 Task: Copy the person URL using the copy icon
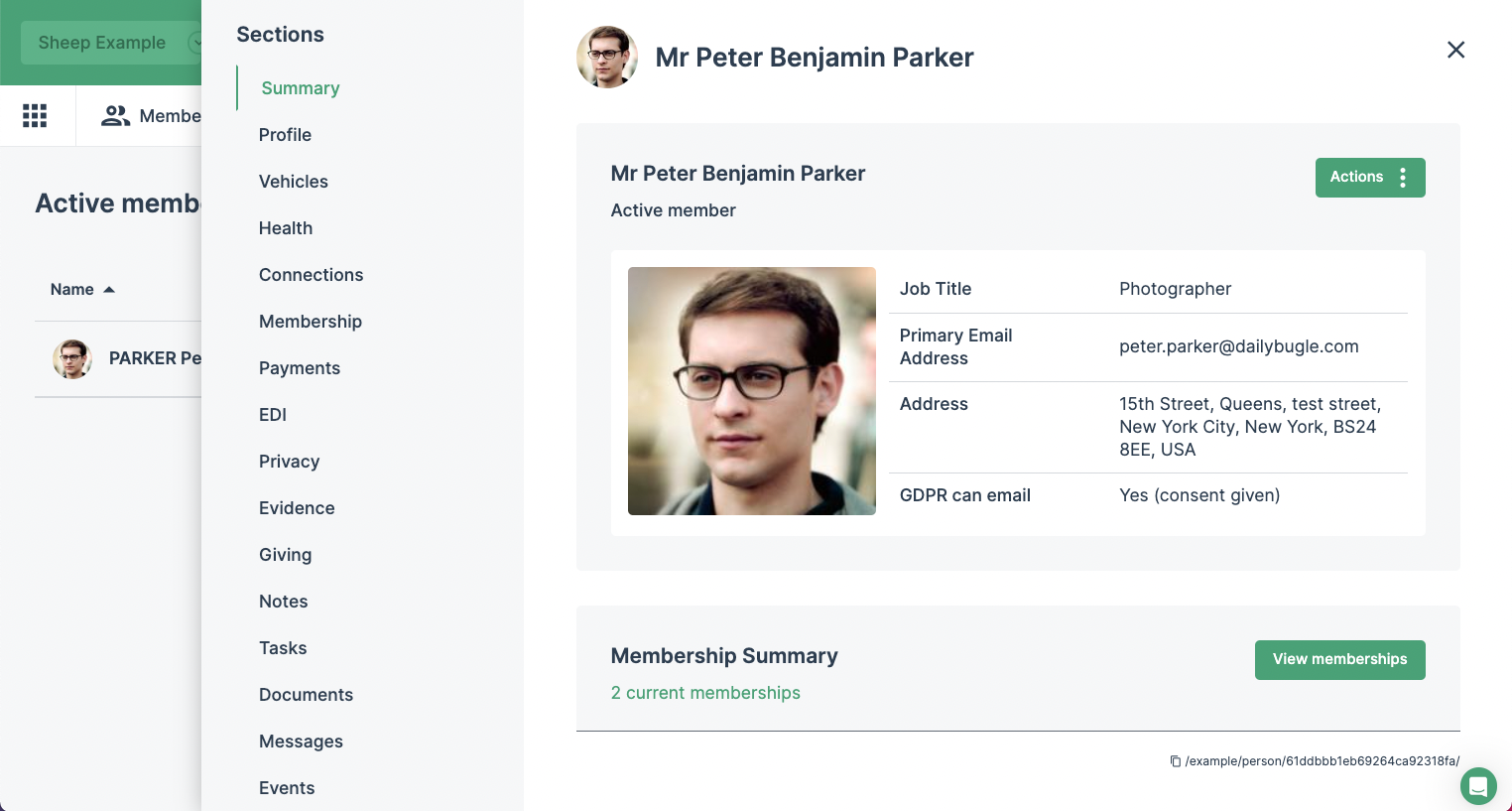pyautogui.click(x=1175, y=759)
